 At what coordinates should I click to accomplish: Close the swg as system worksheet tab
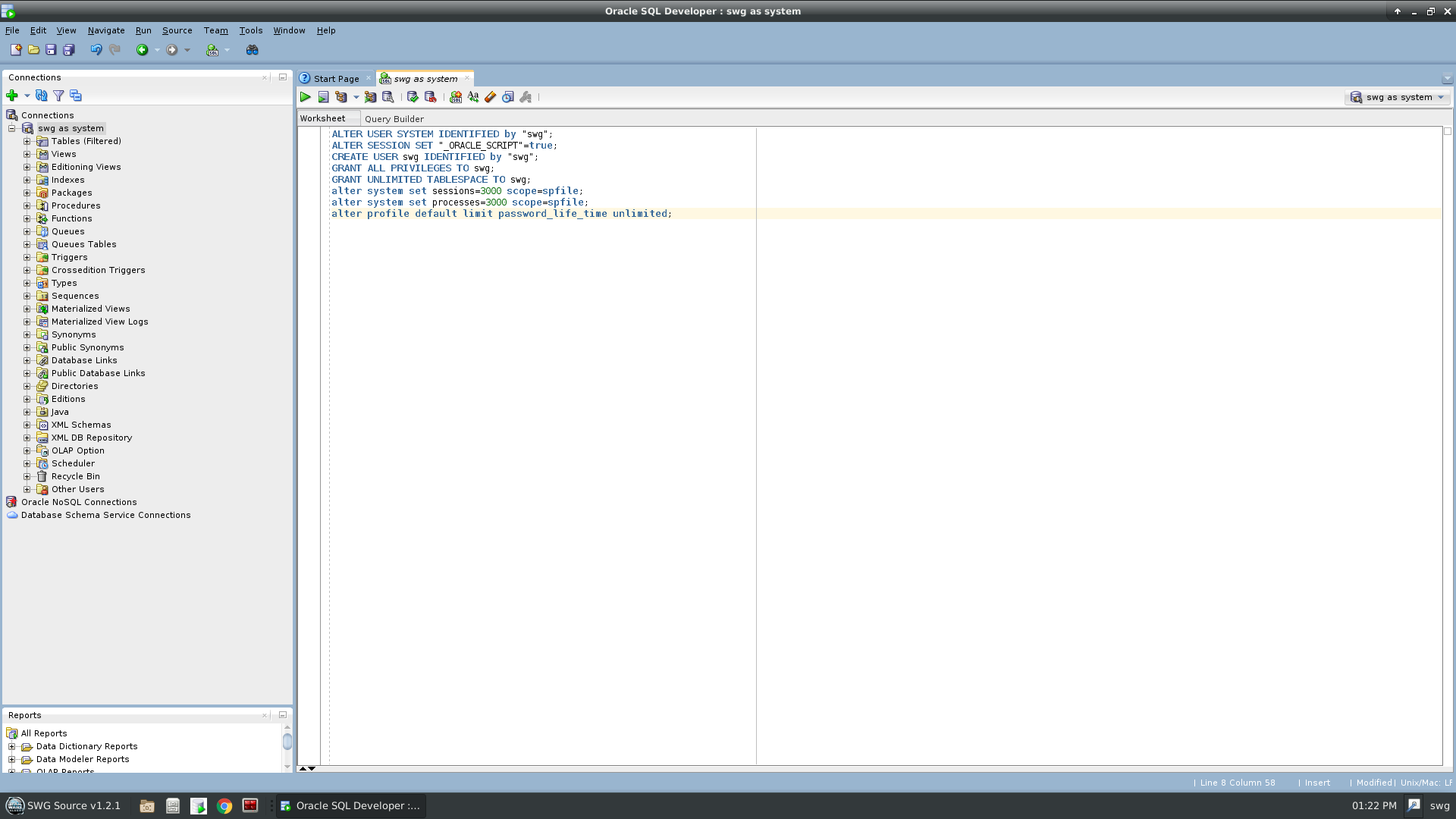tap(466, 78)
